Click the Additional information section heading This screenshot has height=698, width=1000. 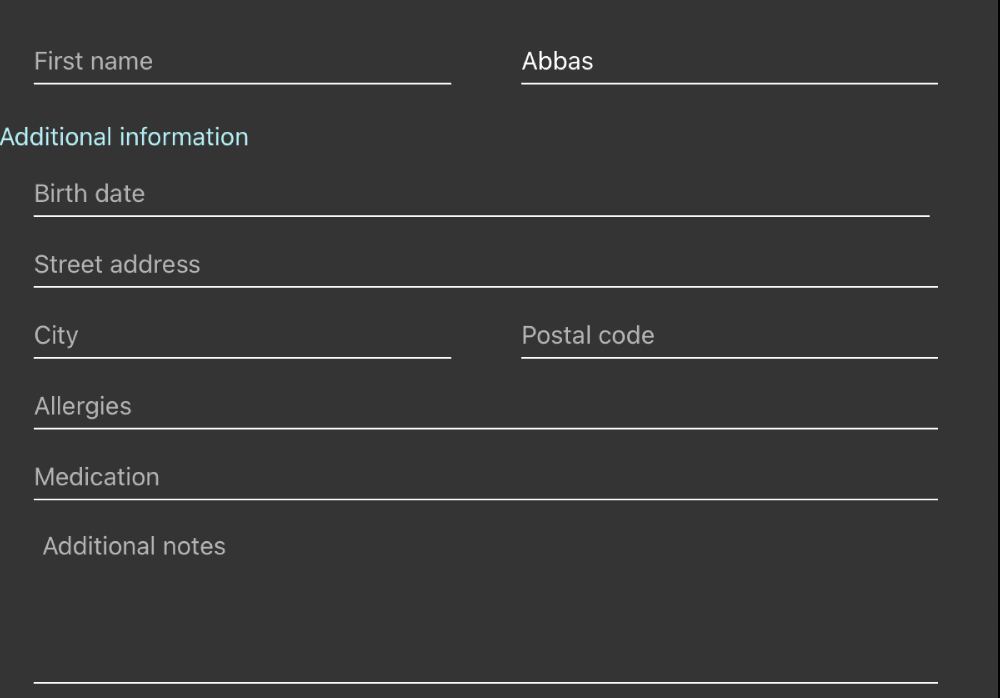(x=124, y=137)
